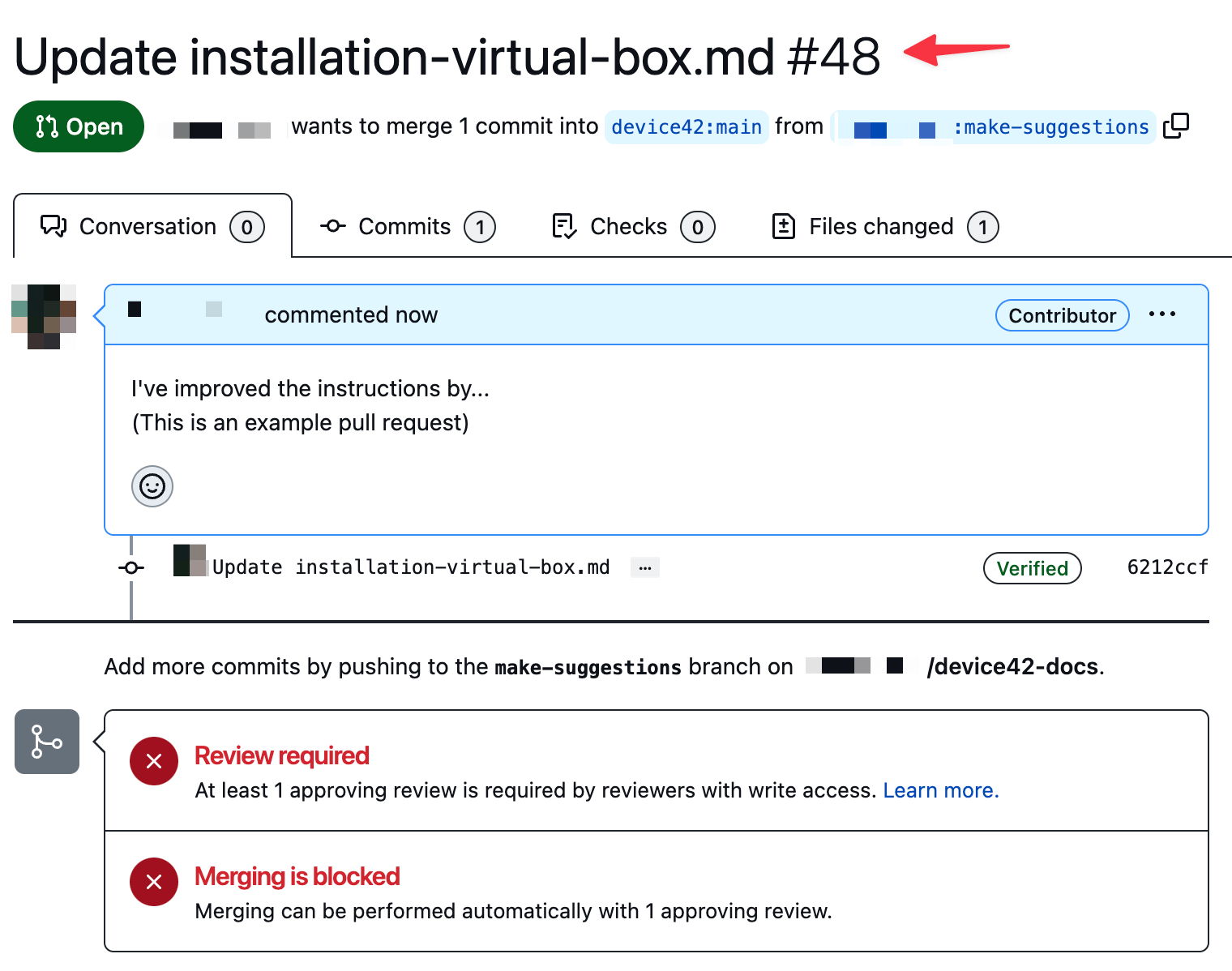
Task: Expand the commit message ellipsis button
Action: click(645, 567)
